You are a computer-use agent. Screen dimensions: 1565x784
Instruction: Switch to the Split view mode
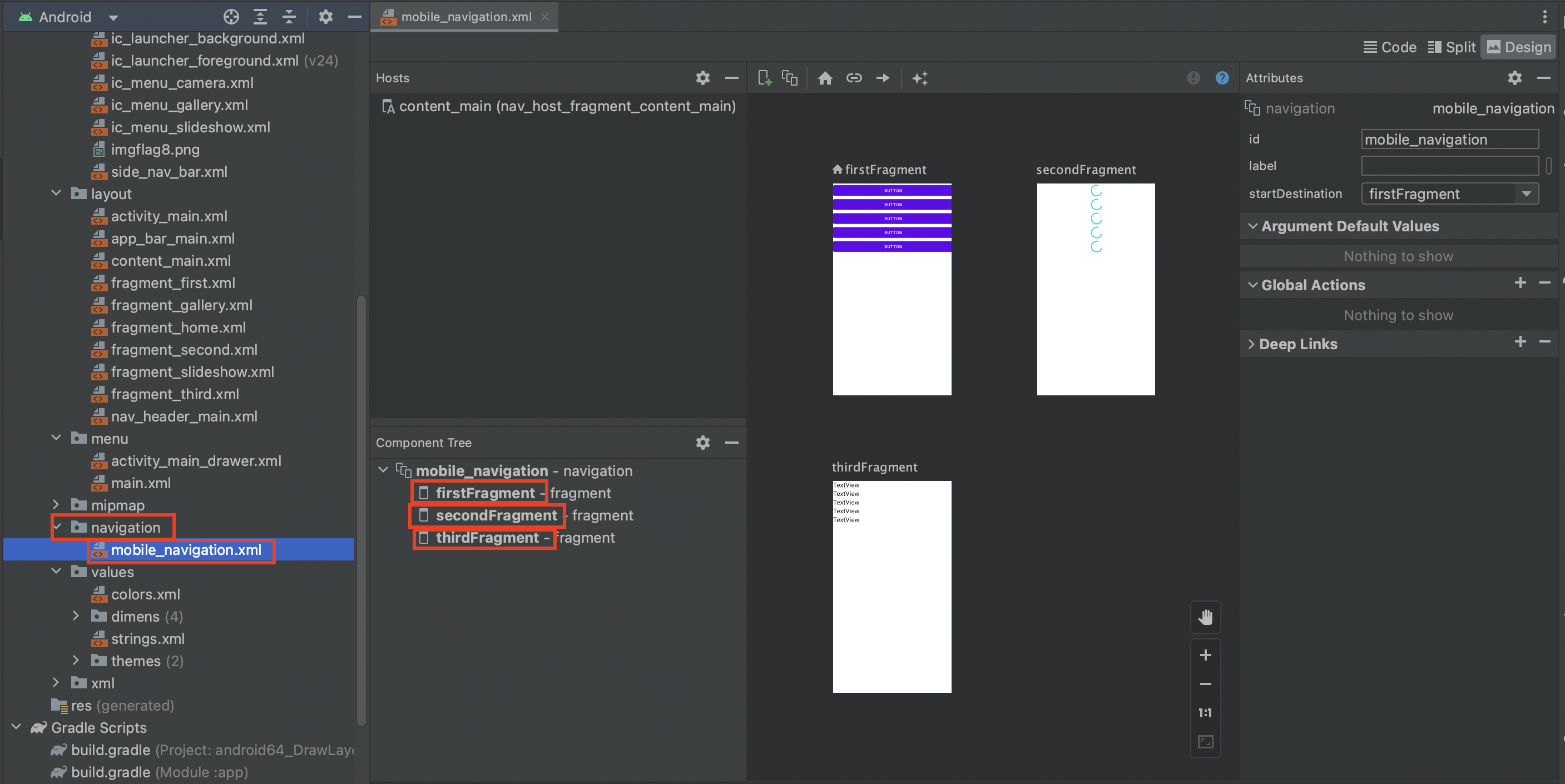1452,47
